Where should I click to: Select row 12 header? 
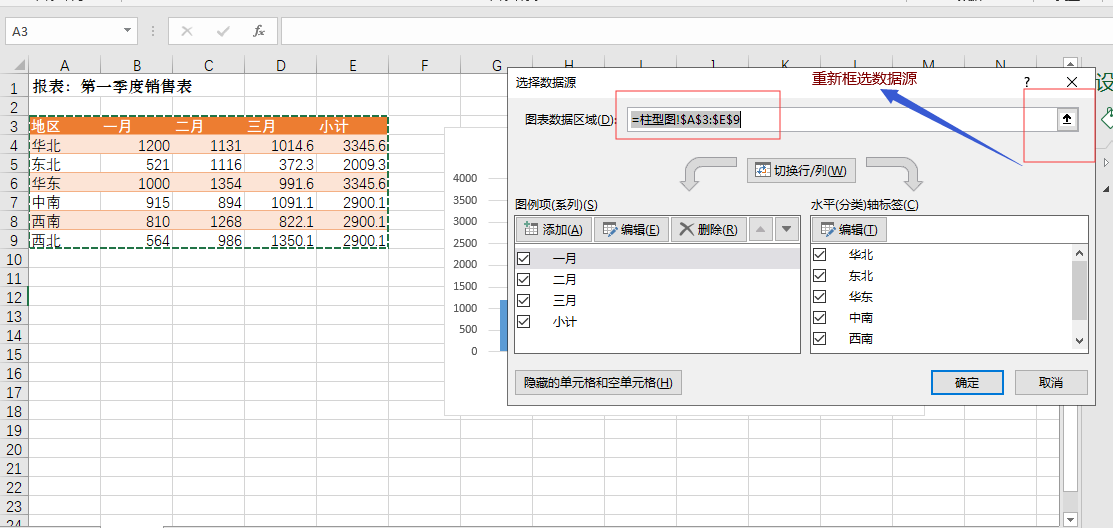[x=14, y=297]
